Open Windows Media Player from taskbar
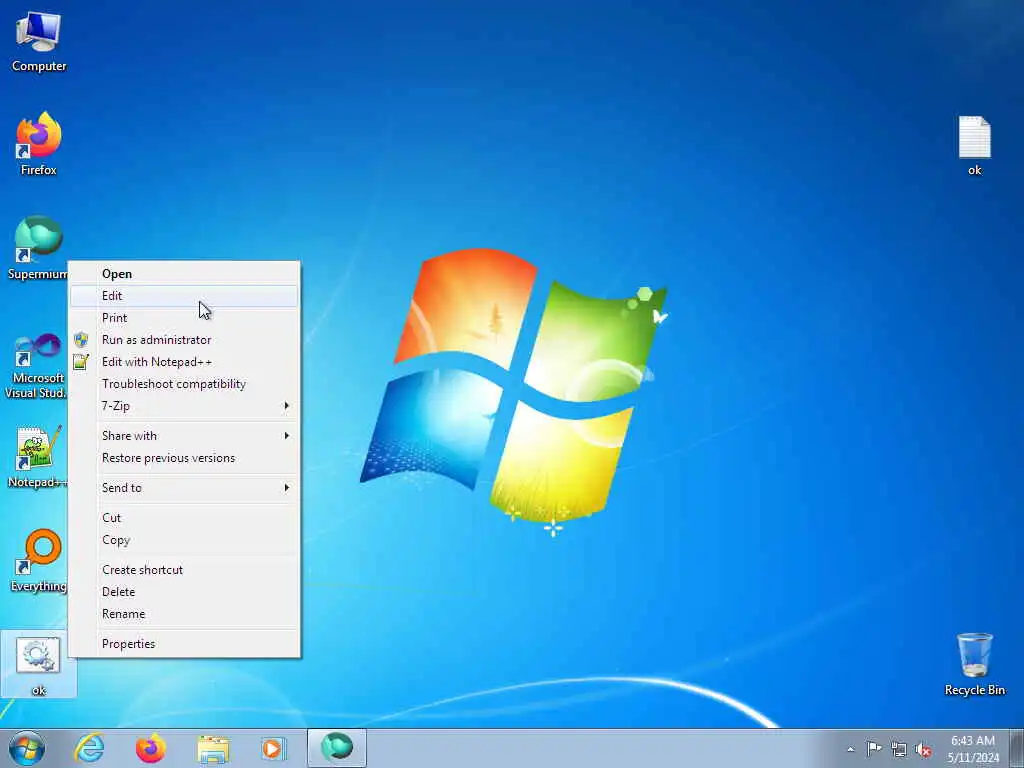 point(272,748)
